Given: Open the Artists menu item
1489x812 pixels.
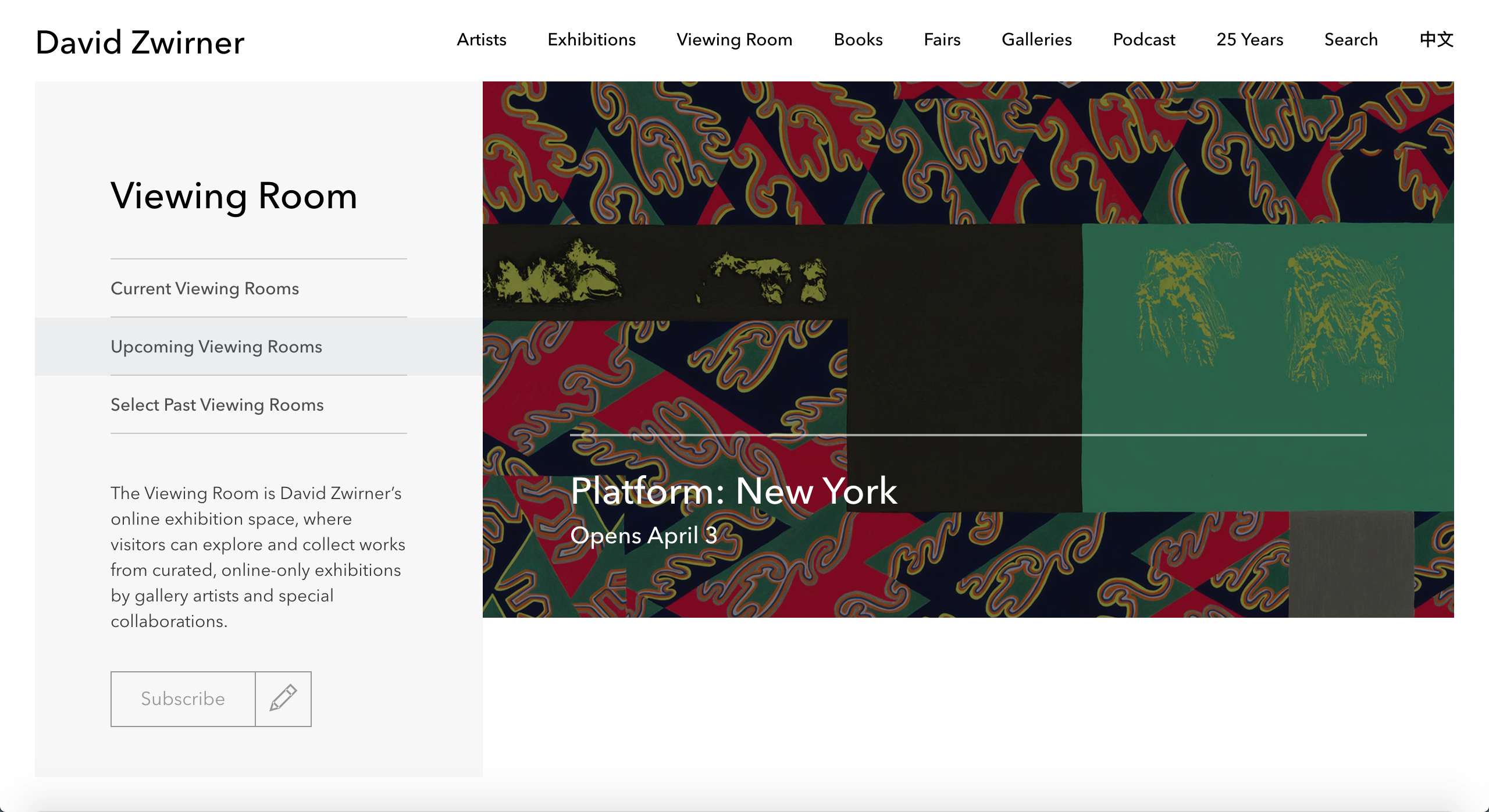Looking at the screenshot, I should (481, 40).
